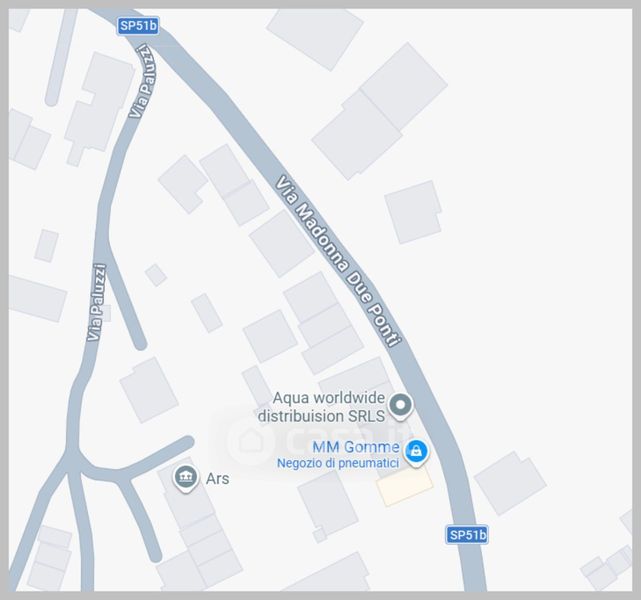This screenshot has height=600, width=641.
Task: Click the lower Via Paluzzi street label
Action: [97, 302]
